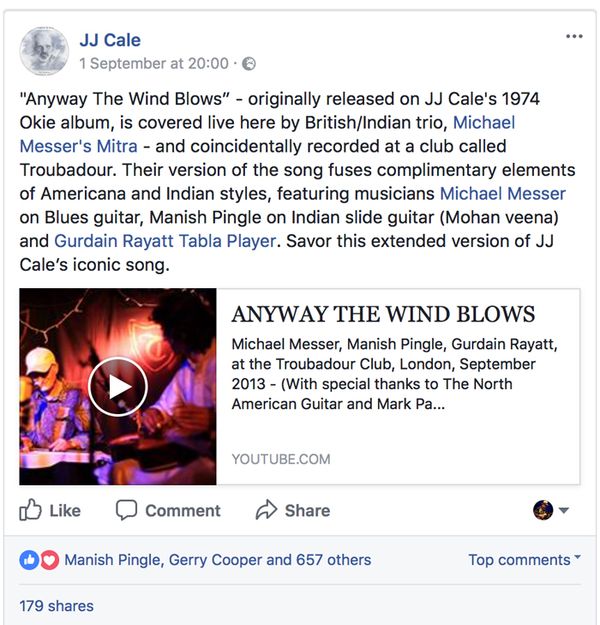600x625 pixels.
Task: Play the Anyway The Wind Blows video
Action: point(118,387)
